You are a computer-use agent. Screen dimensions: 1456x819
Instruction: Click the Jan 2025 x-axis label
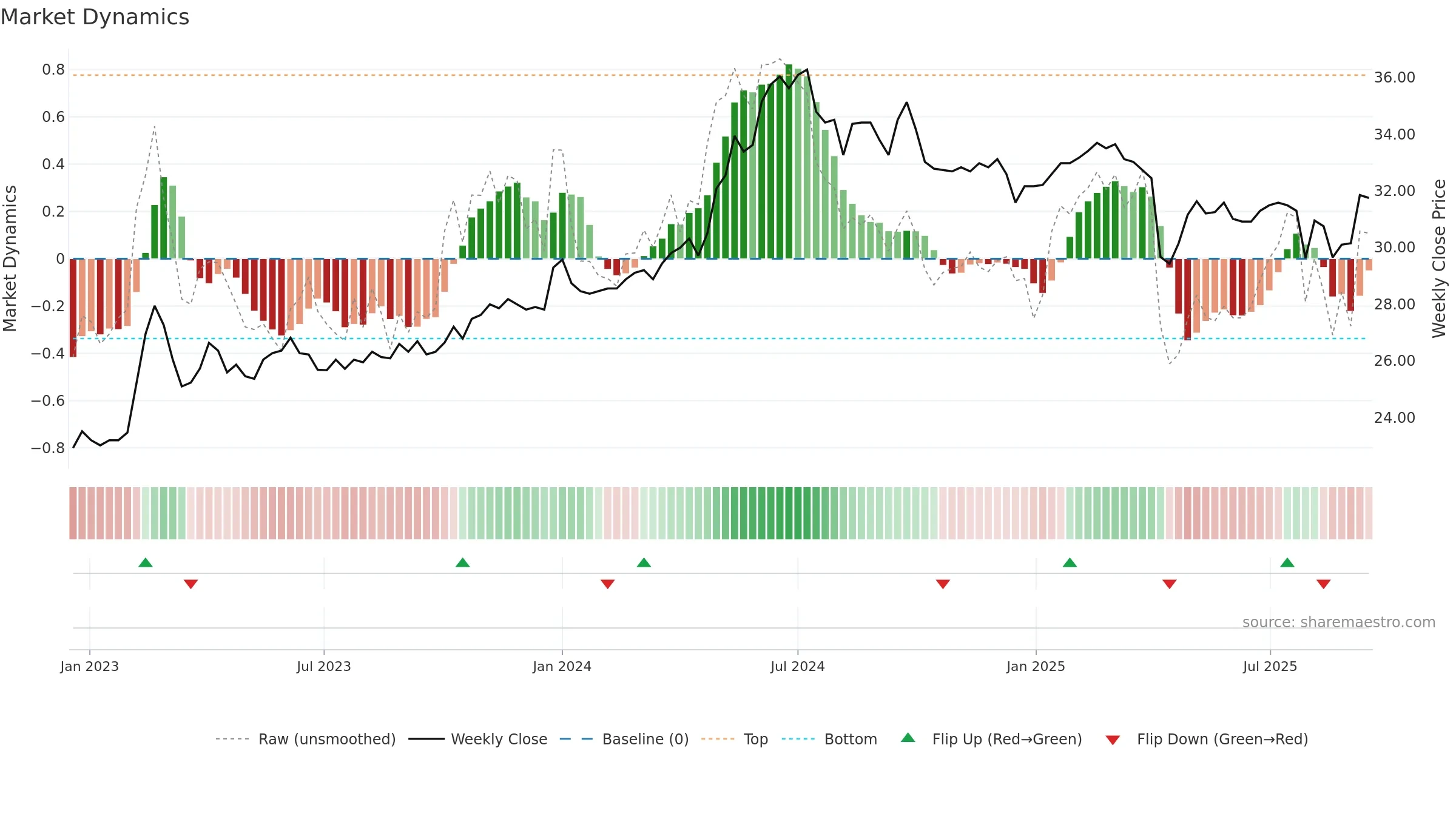point(1036,666)
